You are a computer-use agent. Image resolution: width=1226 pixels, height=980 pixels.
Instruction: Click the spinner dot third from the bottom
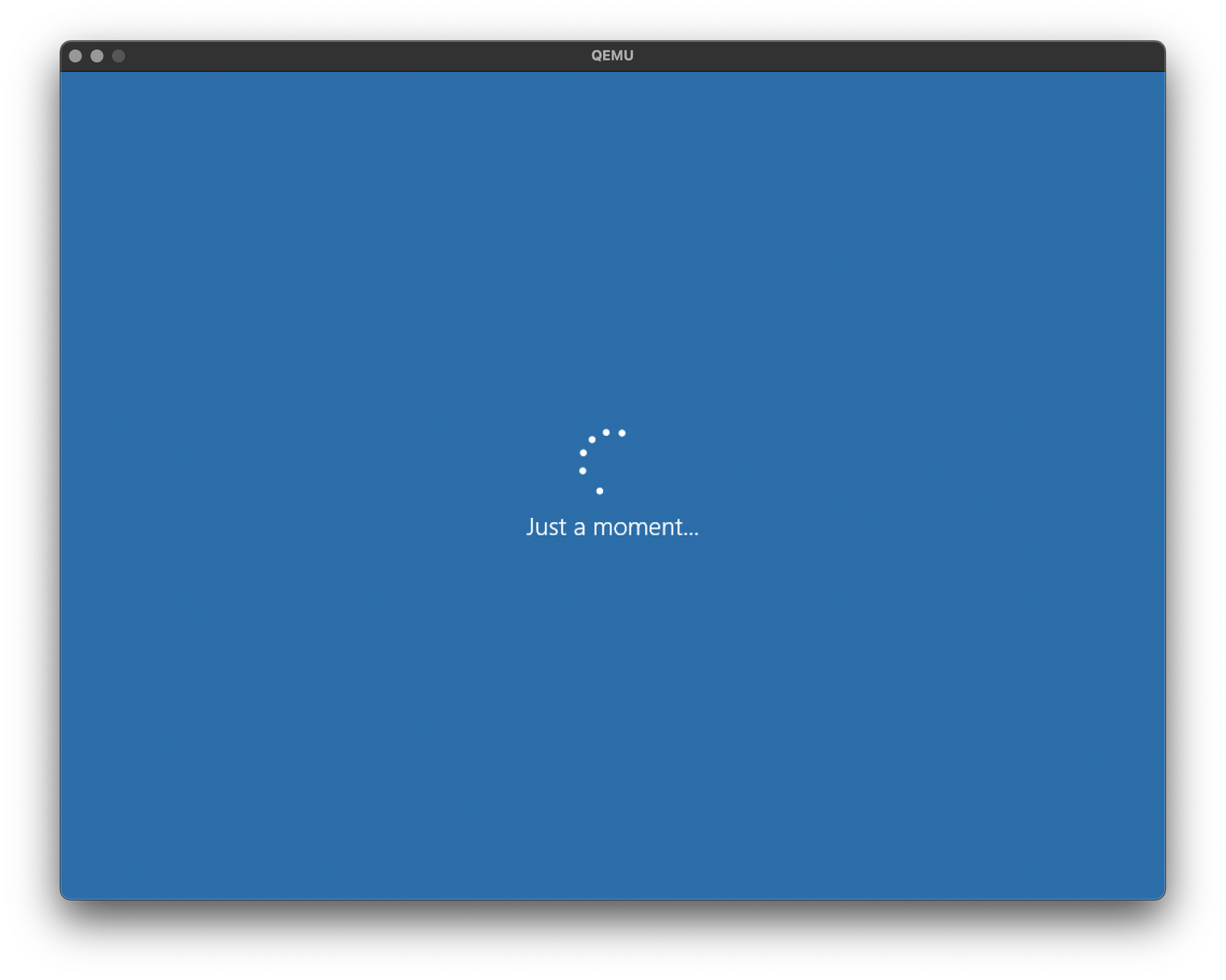click(x=583, y=453)
